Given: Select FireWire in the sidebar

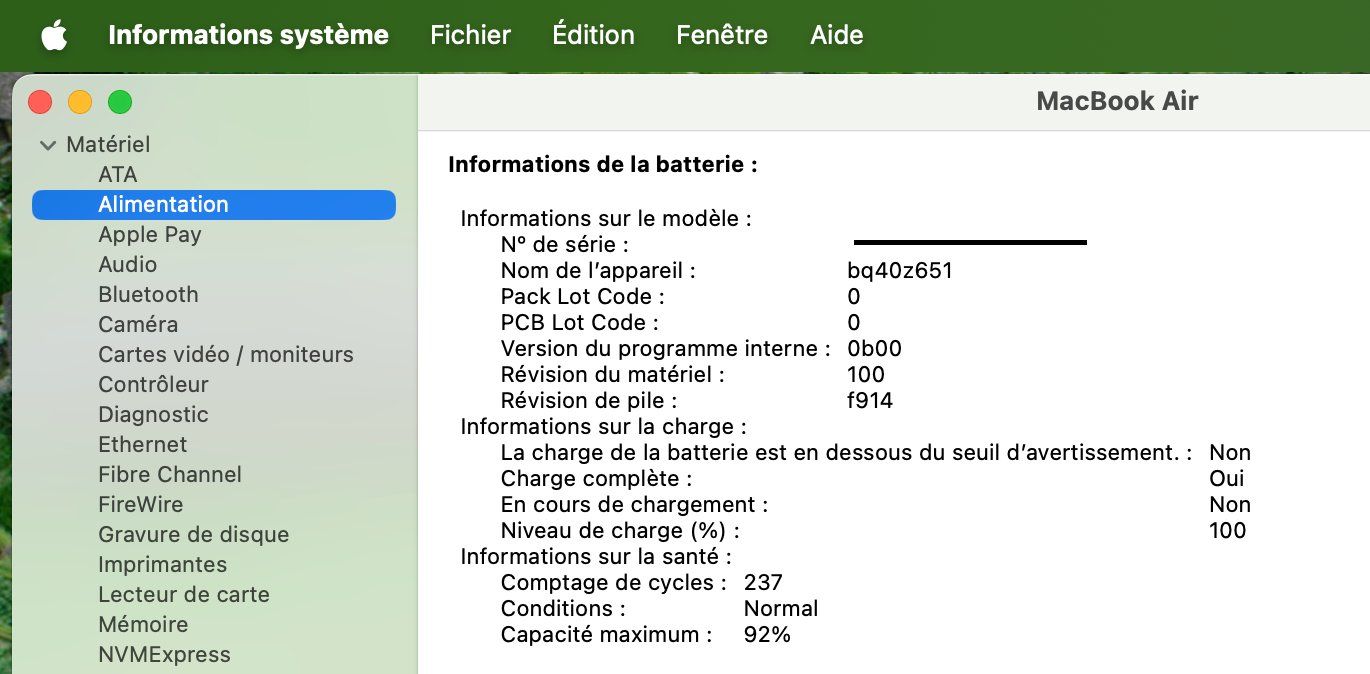Looking at the screenshot, I should (140, 505).
